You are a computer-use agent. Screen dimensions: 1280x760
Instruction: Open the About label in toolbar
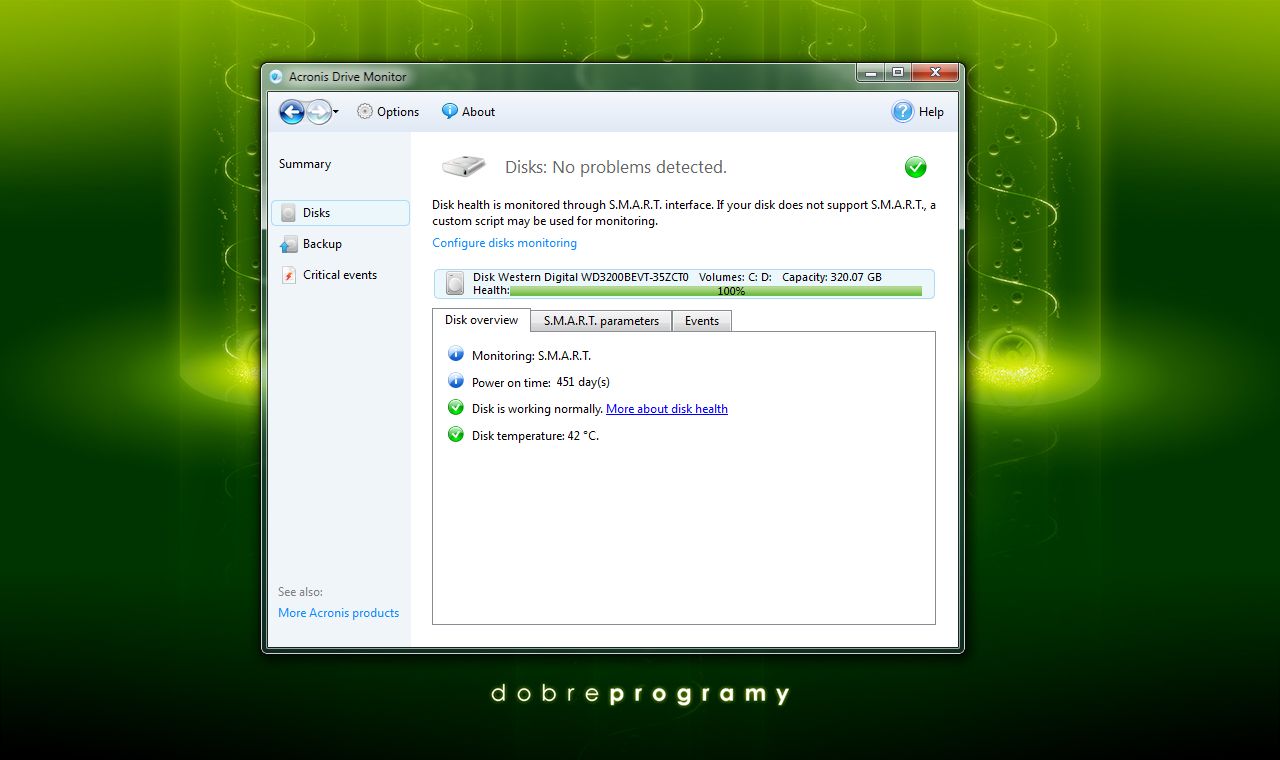point(478,112)
